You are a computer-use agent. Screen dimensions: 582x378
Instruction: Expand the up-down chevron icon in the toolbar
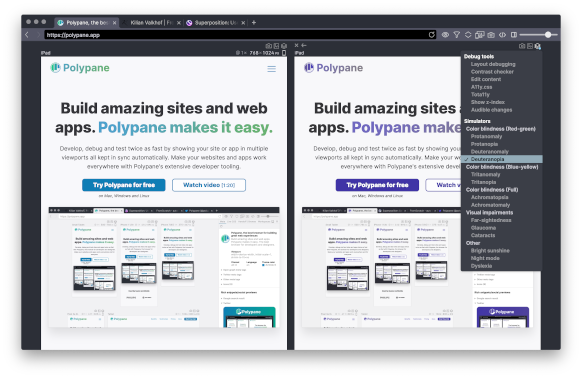click(468, 35)
